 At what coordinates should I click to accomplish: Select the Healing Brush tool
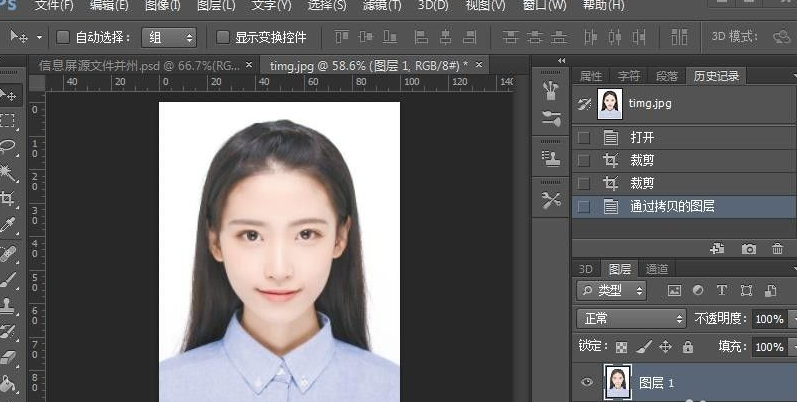(7, 253)
